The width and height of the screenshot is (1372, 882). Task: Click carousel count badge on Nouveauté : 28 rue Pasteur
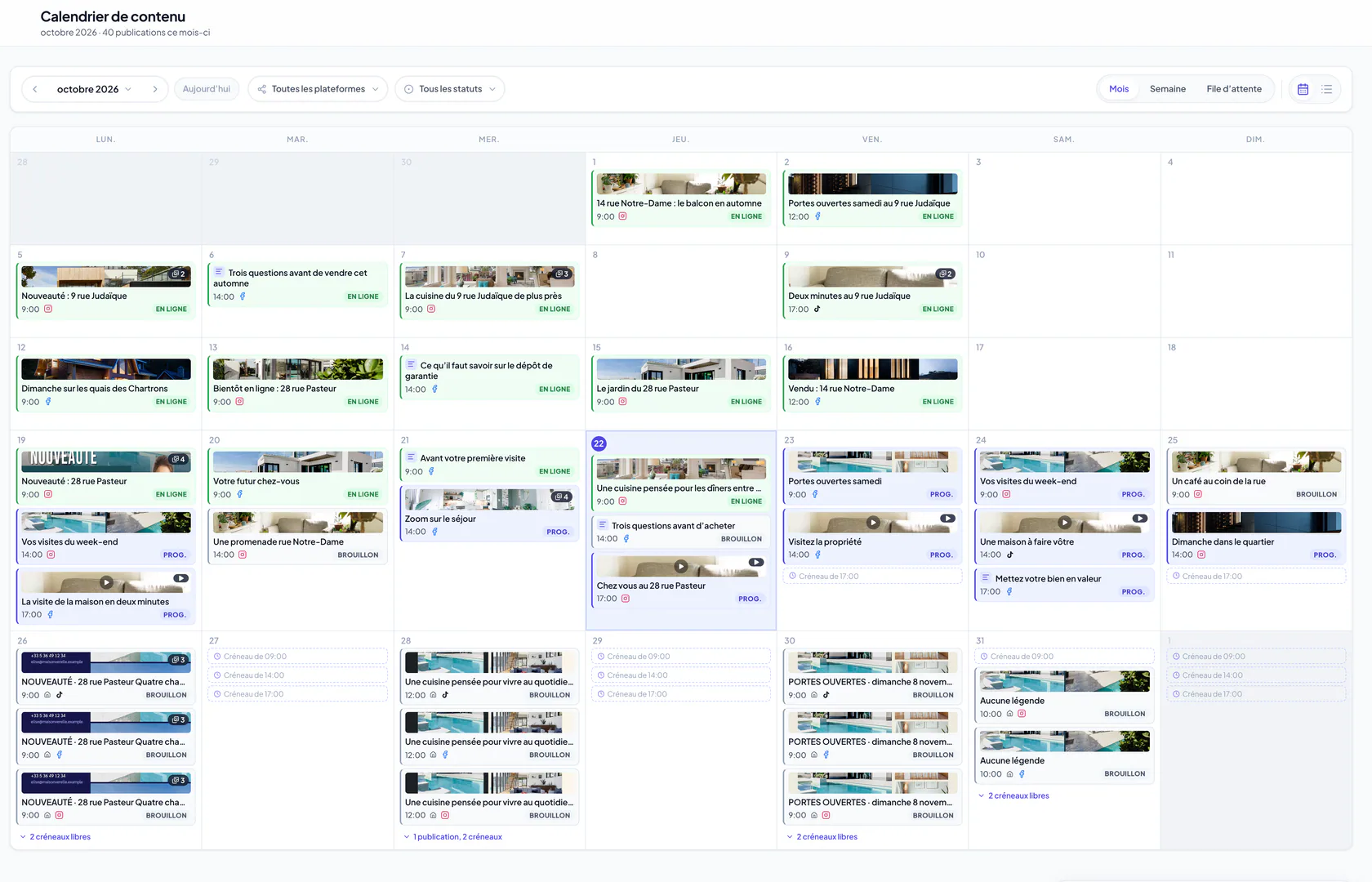[178, 460]
